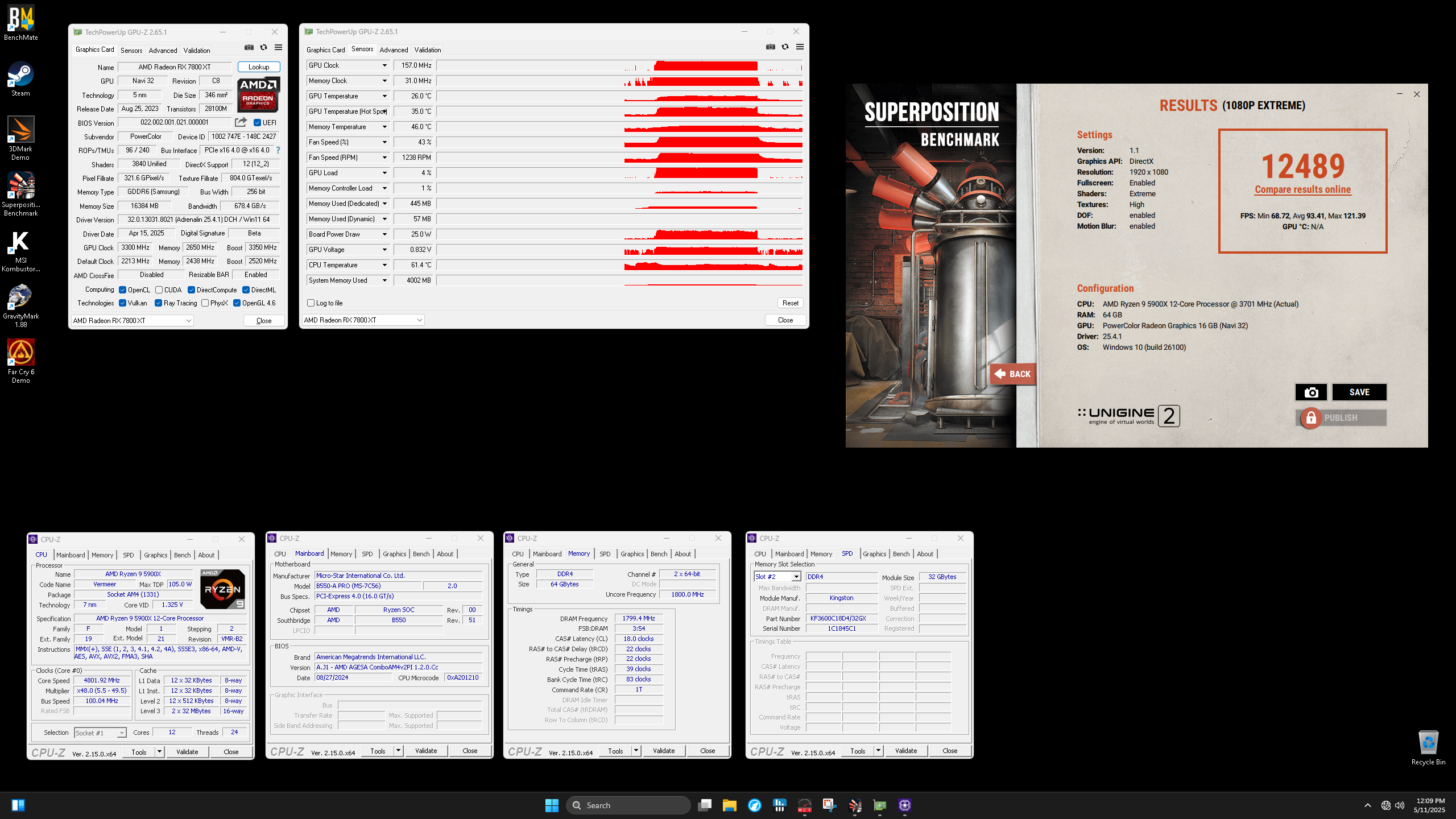Image resolution: width=1456 pixels, height=819 pixels.
Task: Toggle the UEFI checkbox in GPU-Z
Action: (257, 123)
